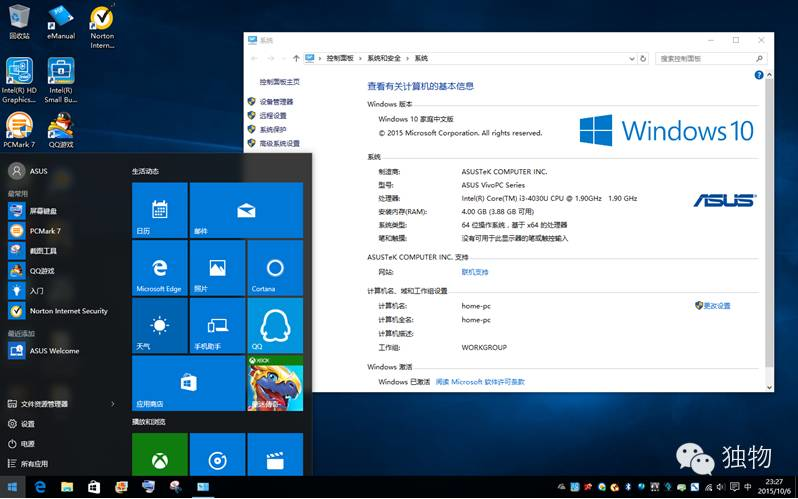Viewport: 798px width, 499px height.
Task: Open Norton Internet Security from Start list
Action: [68, 311]
